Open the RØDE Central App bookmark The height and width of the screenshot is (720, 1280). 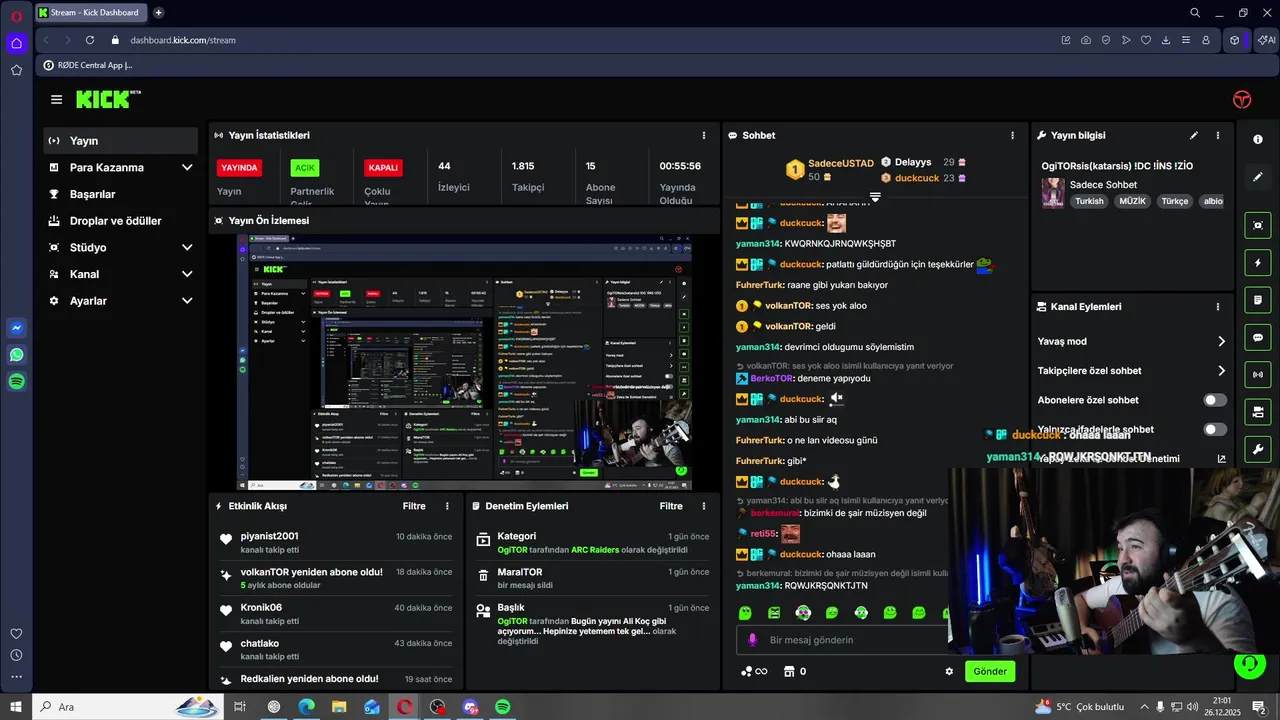pyautogui.click(x=88, y=65)
